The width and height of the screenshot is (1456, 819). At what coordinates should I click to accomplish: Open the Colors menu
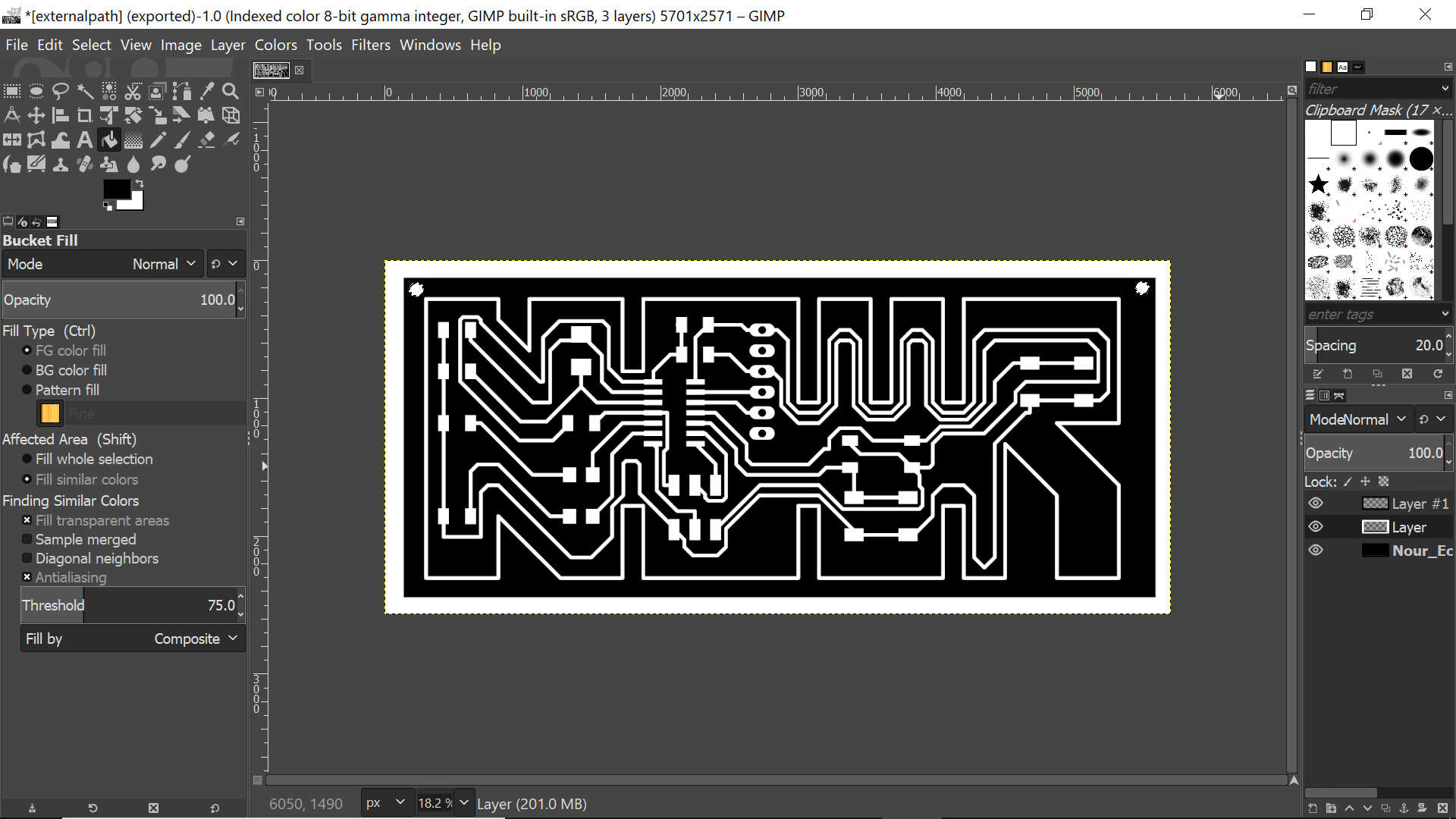(275, 45)
